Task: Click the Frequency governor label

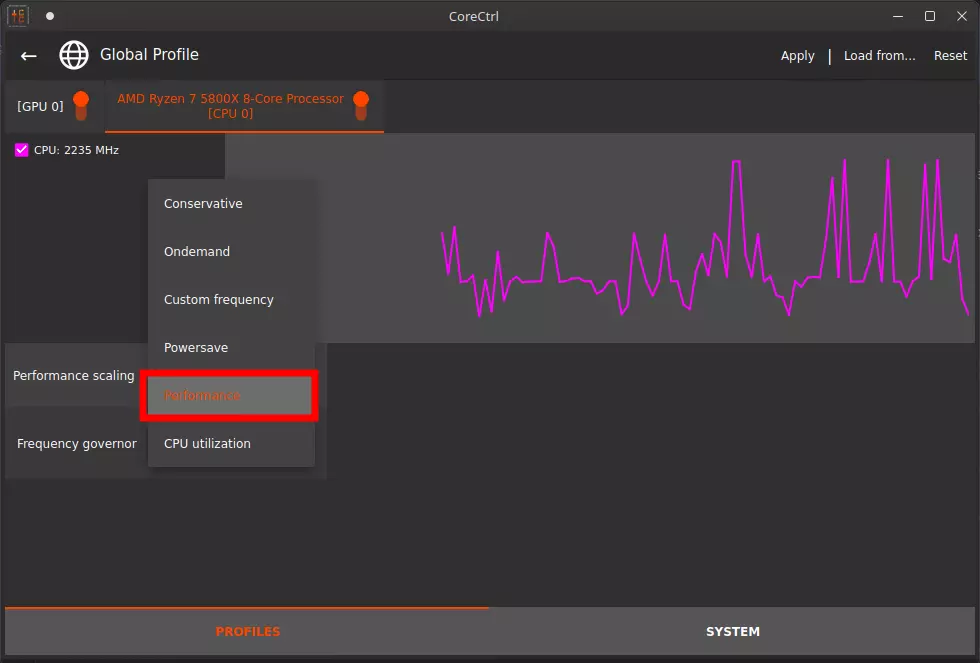Action: (76, 444)
